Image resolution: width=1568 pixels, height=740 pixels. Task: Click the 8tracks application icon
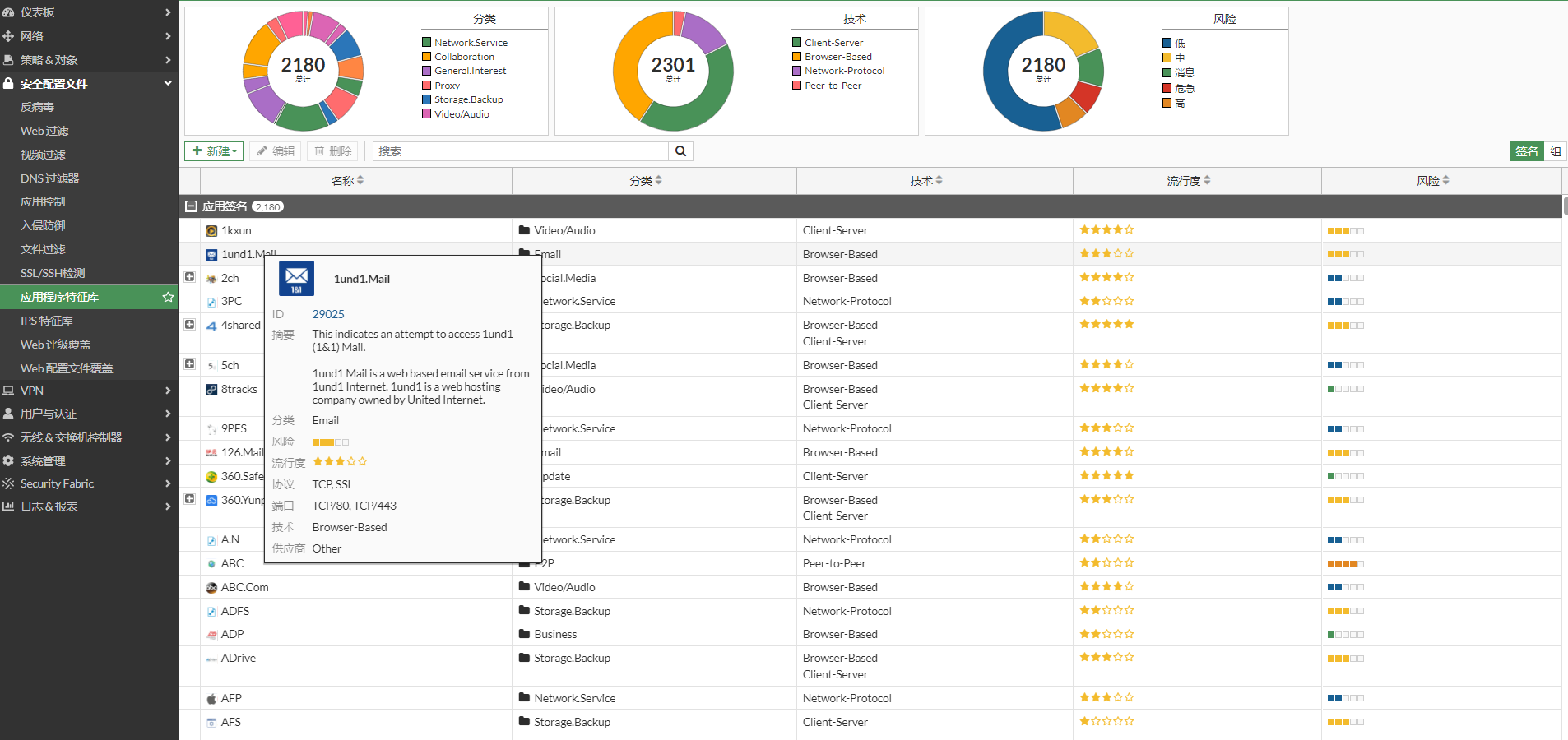coord(211,390)
